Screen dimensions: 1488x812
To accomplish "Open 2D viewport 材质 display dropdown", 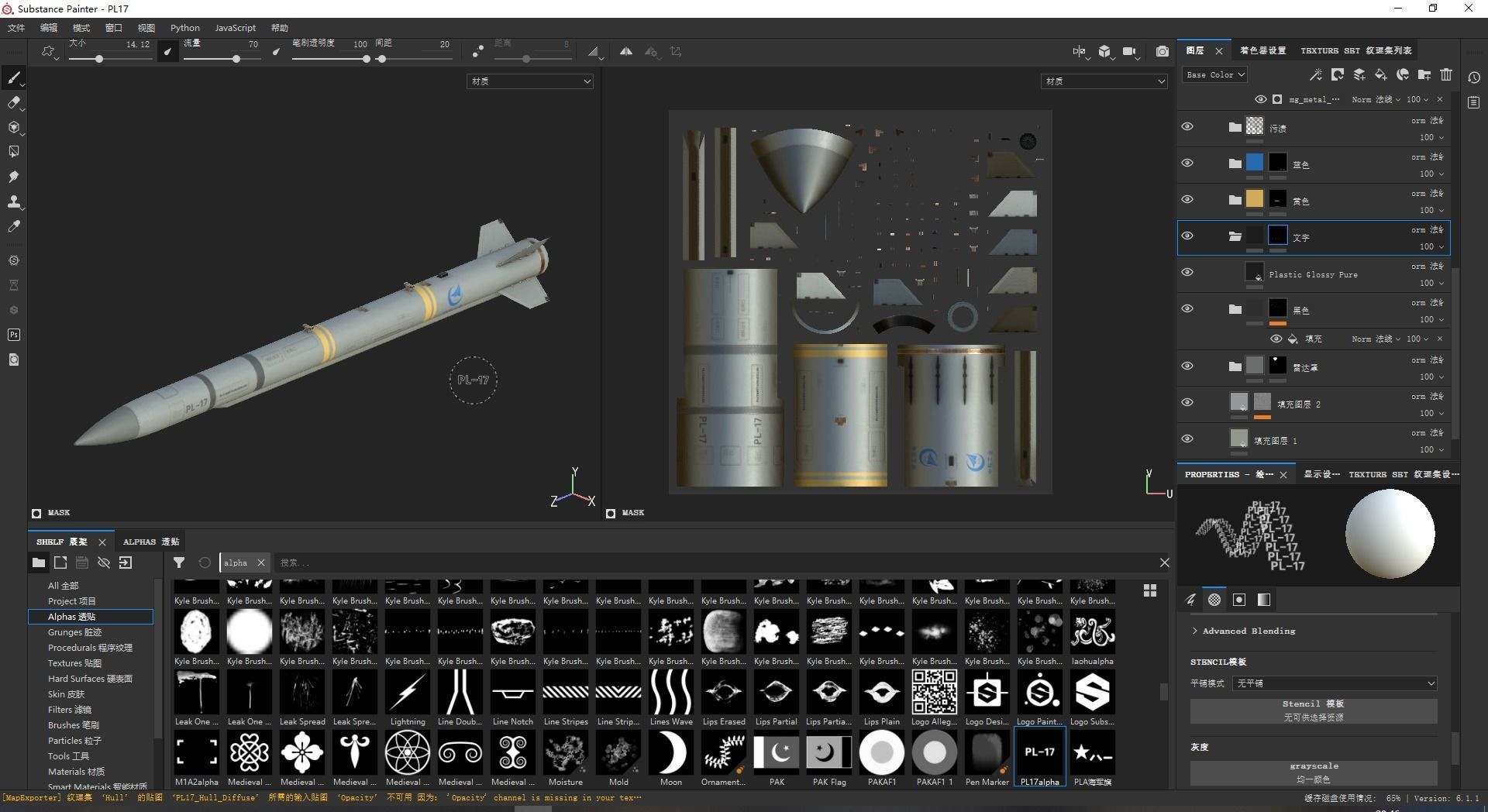I will pos(1104,81).
